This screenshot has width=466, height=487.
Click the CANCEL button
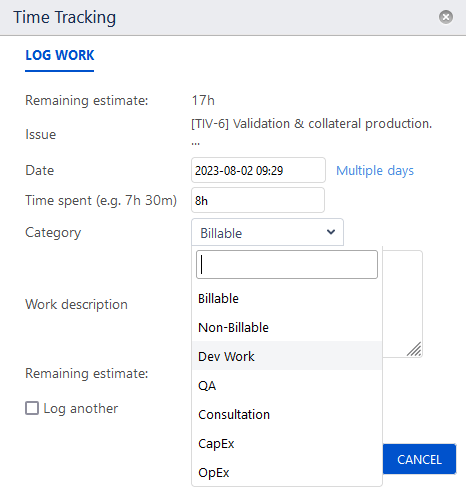click(419, 459)
